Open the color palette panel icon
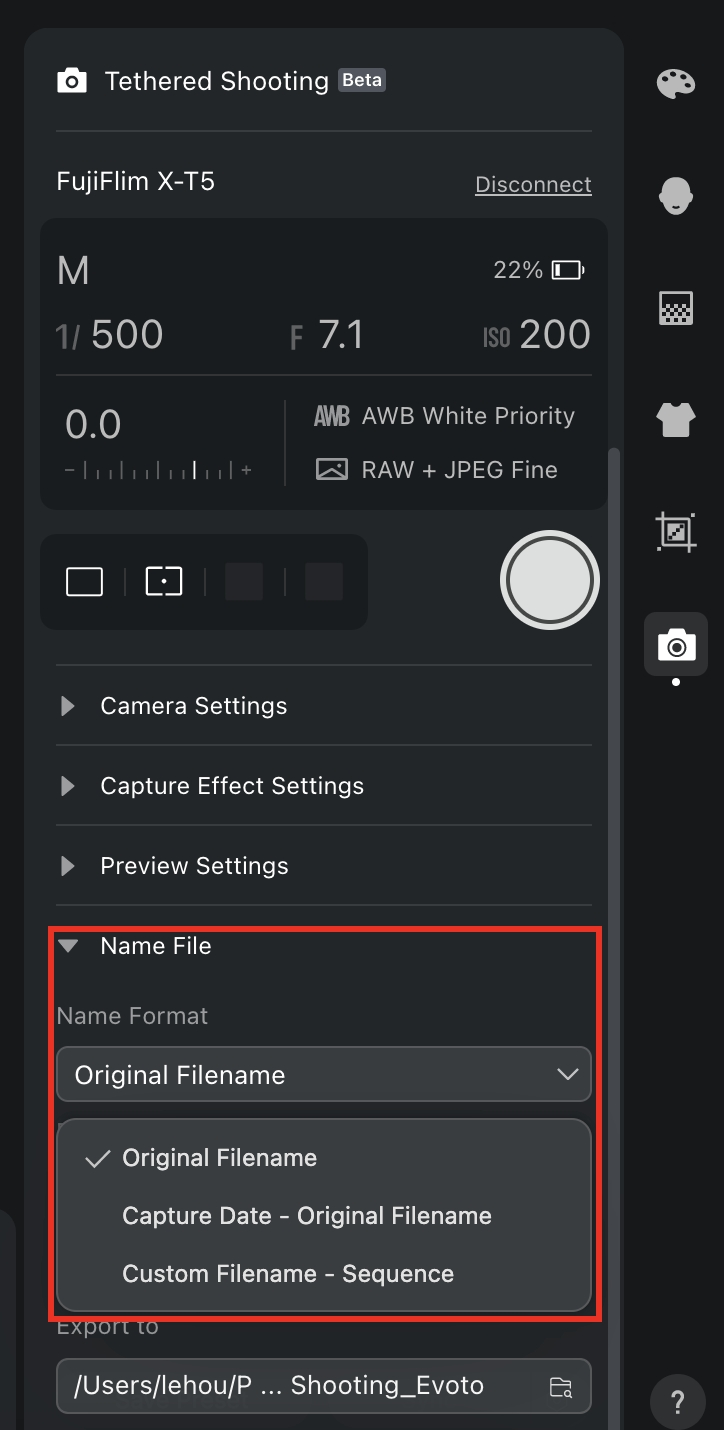Image resolution: width=724 pixels, height=1430 pixels. pos(676,84)
